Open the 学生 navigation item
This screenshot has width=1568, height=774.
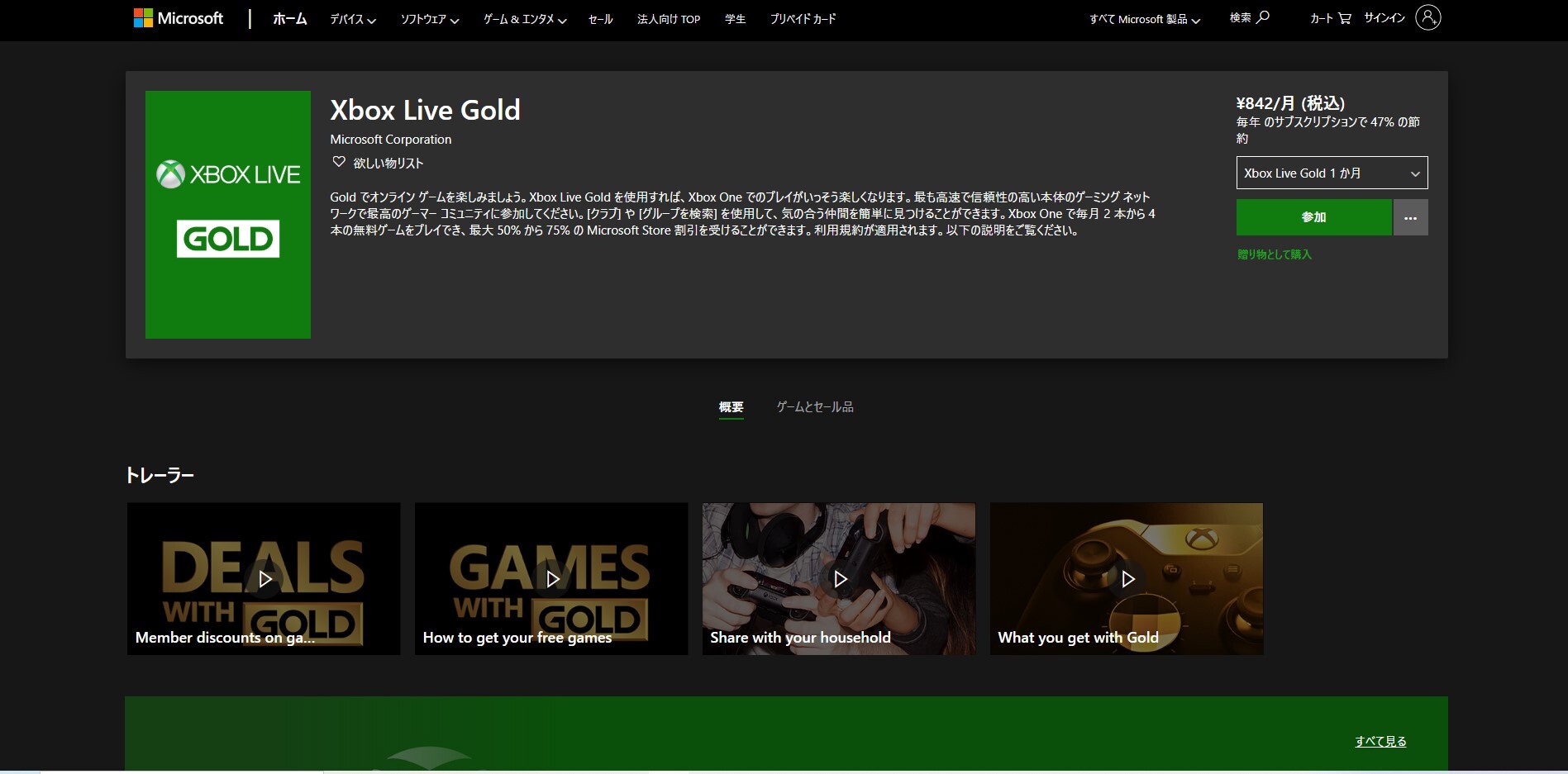click(x=736, y=19)
